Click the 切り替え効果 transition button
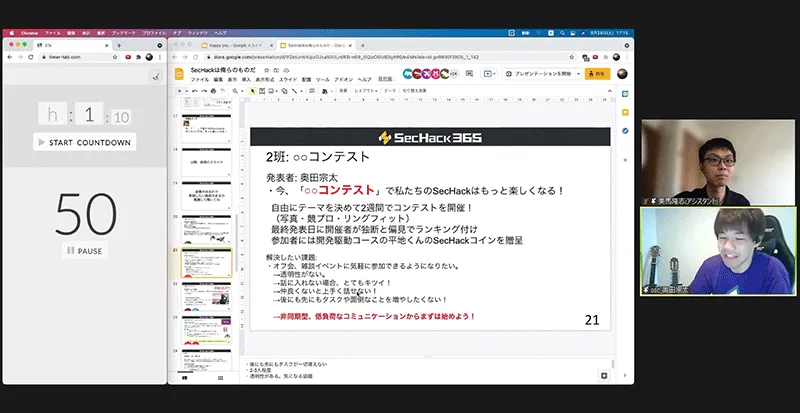 (x=414, y=91)
